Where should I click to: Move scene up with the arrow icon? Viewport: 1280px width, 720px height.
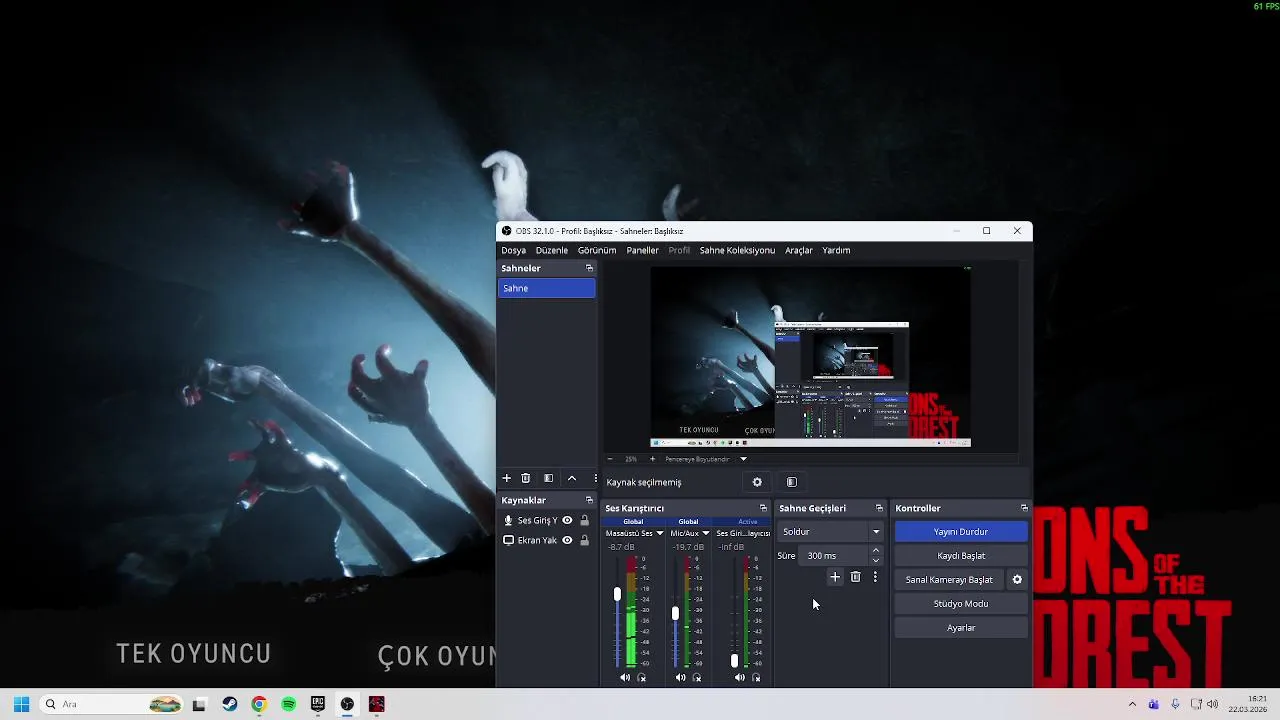[x=572, y=479]
